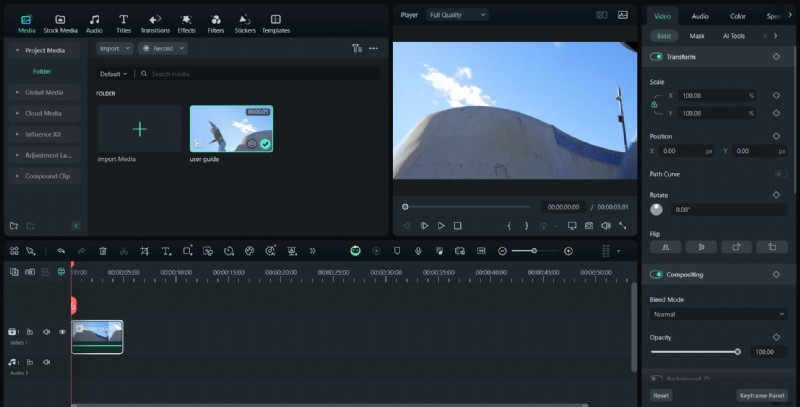Toggle Video 1 track visibility eye

[x=62, y=332]
